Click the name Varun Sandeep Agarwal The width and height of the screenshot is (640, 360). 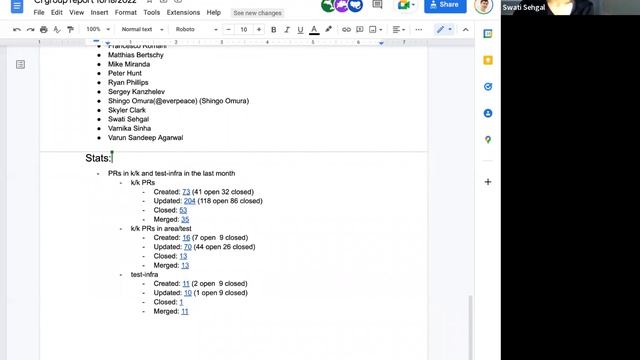click(x=145, y=138)
